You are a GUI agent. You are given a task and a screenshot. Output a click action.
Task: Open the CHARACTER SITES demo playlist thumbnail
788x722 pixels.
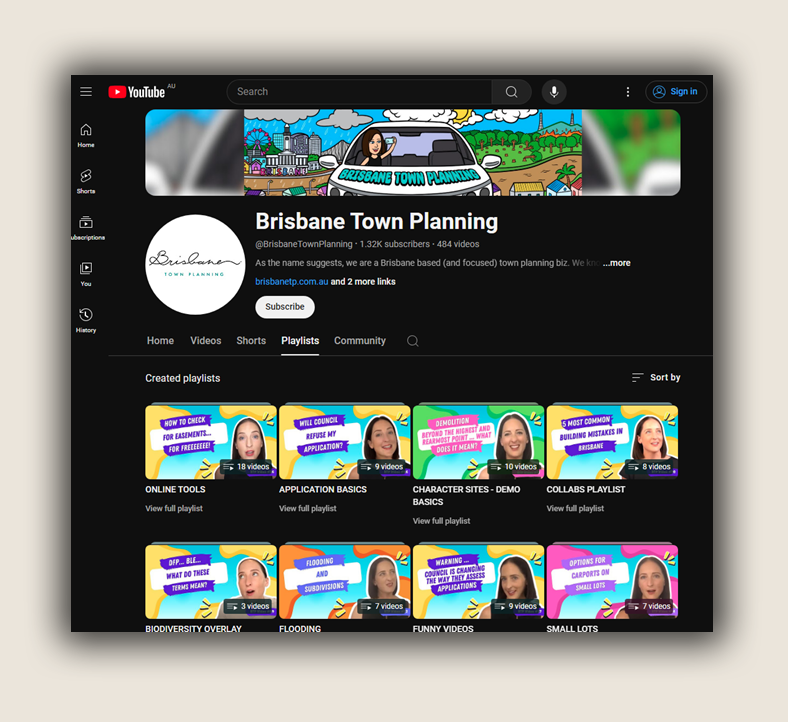click(x=478, y=442)
